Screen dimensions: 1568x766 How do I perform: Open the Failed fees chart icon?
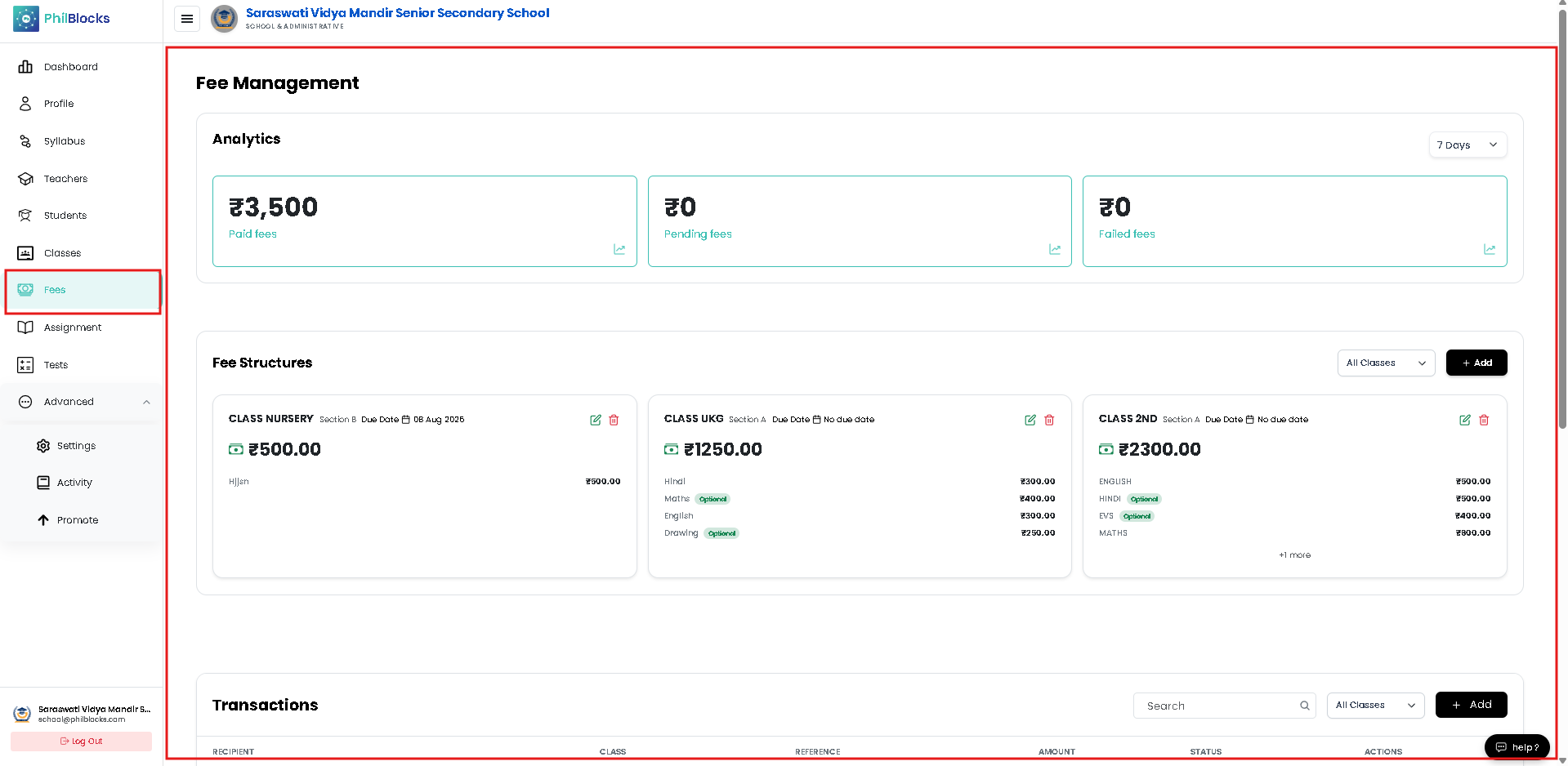(x=1490, y=249)
